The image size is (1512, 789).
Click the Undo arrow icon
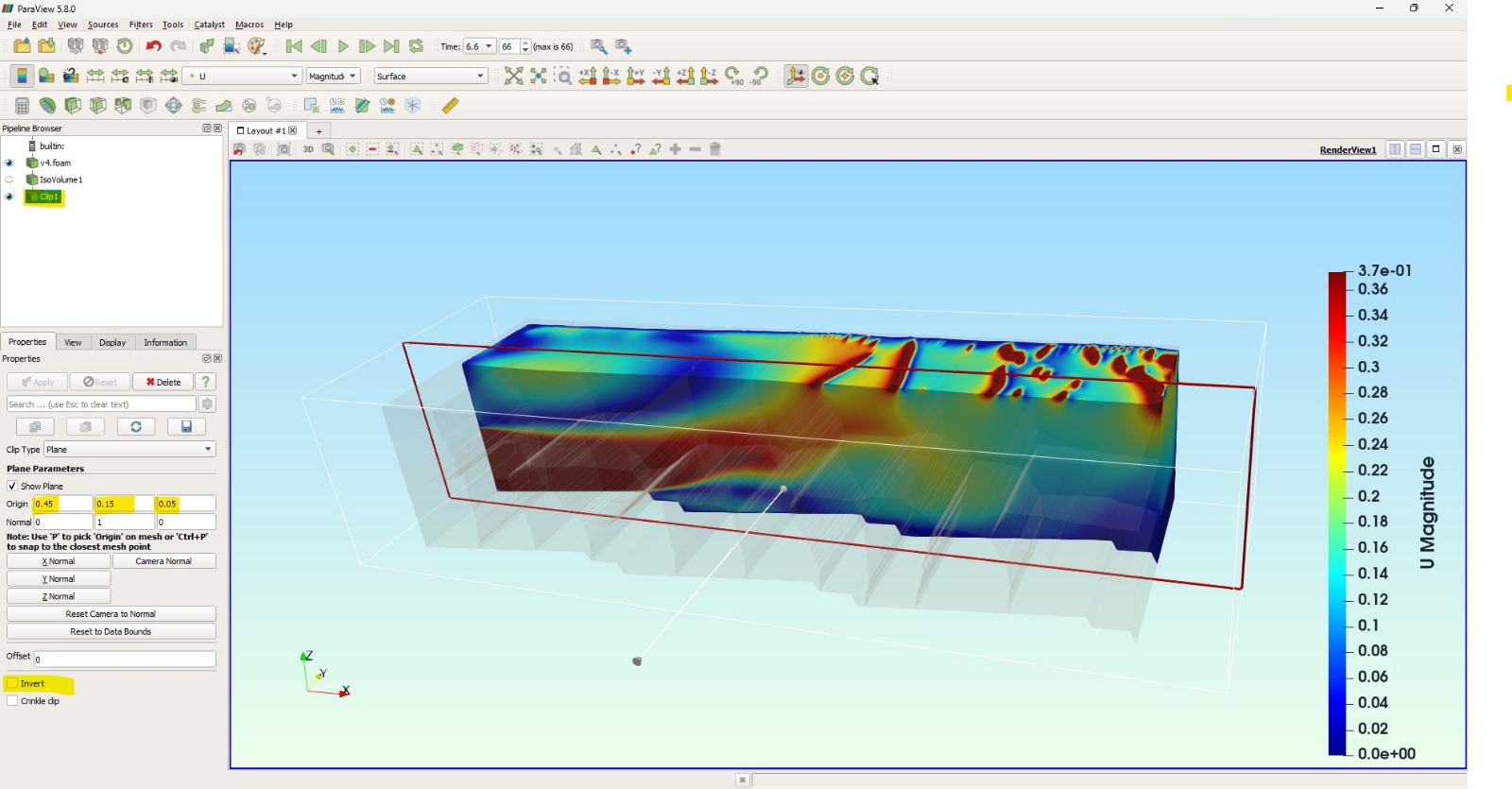coord(153,46)
